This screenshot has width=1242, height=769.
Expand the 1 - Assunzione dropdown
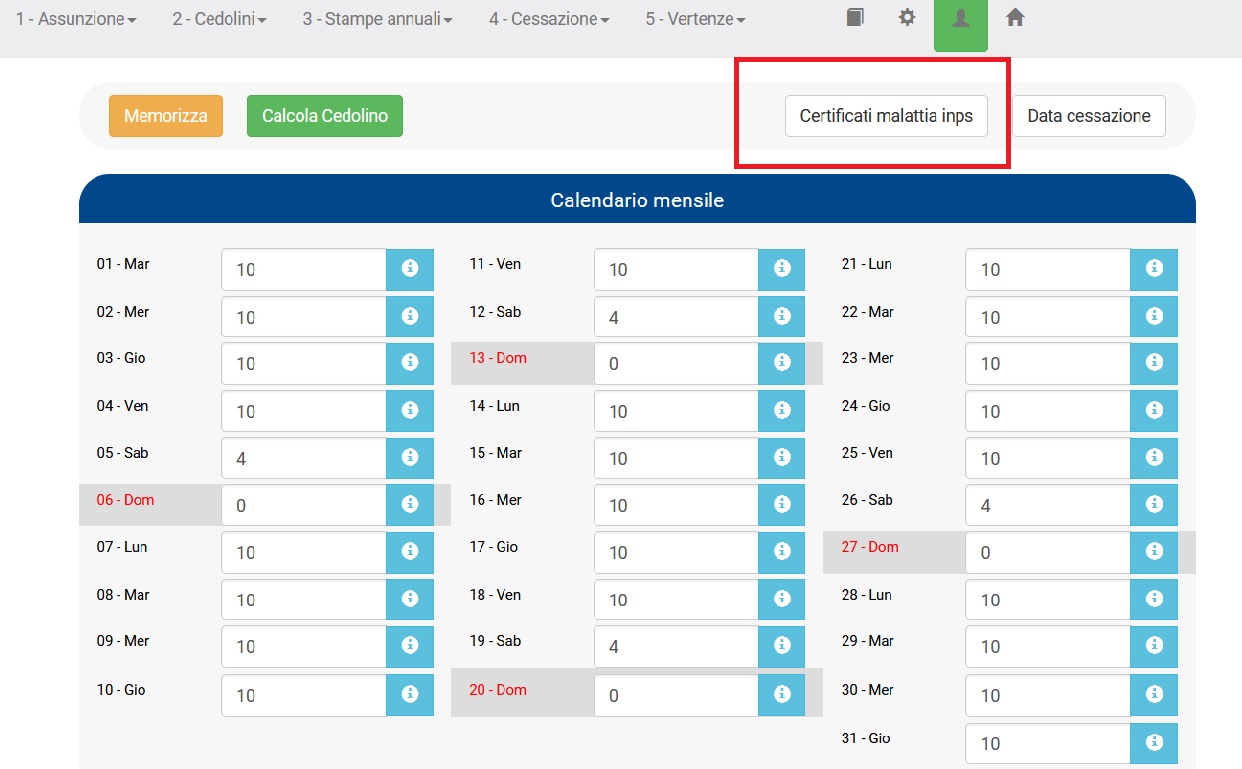click(75, 17)
